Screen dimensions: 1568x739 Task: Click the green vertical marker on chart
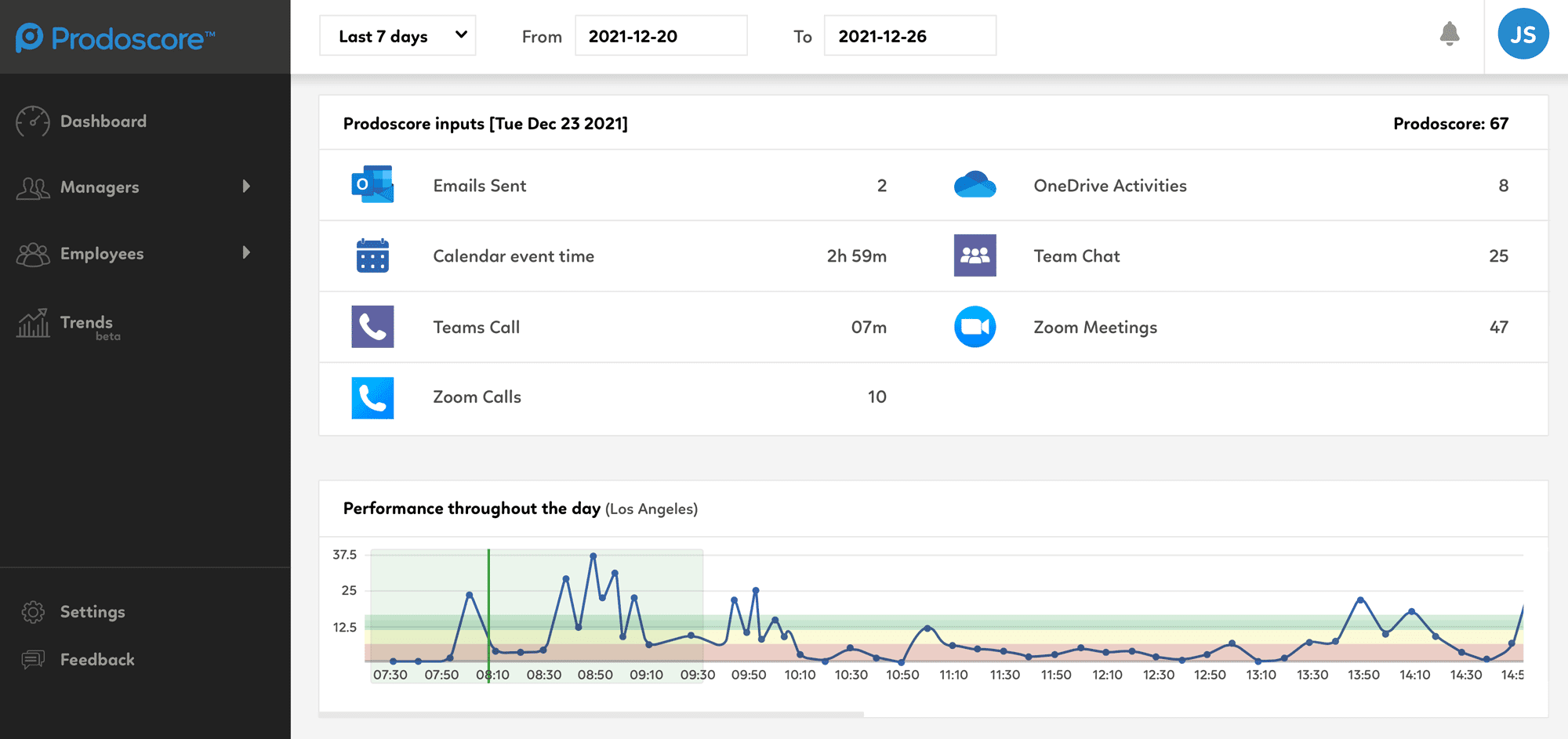tap(488, 616)
